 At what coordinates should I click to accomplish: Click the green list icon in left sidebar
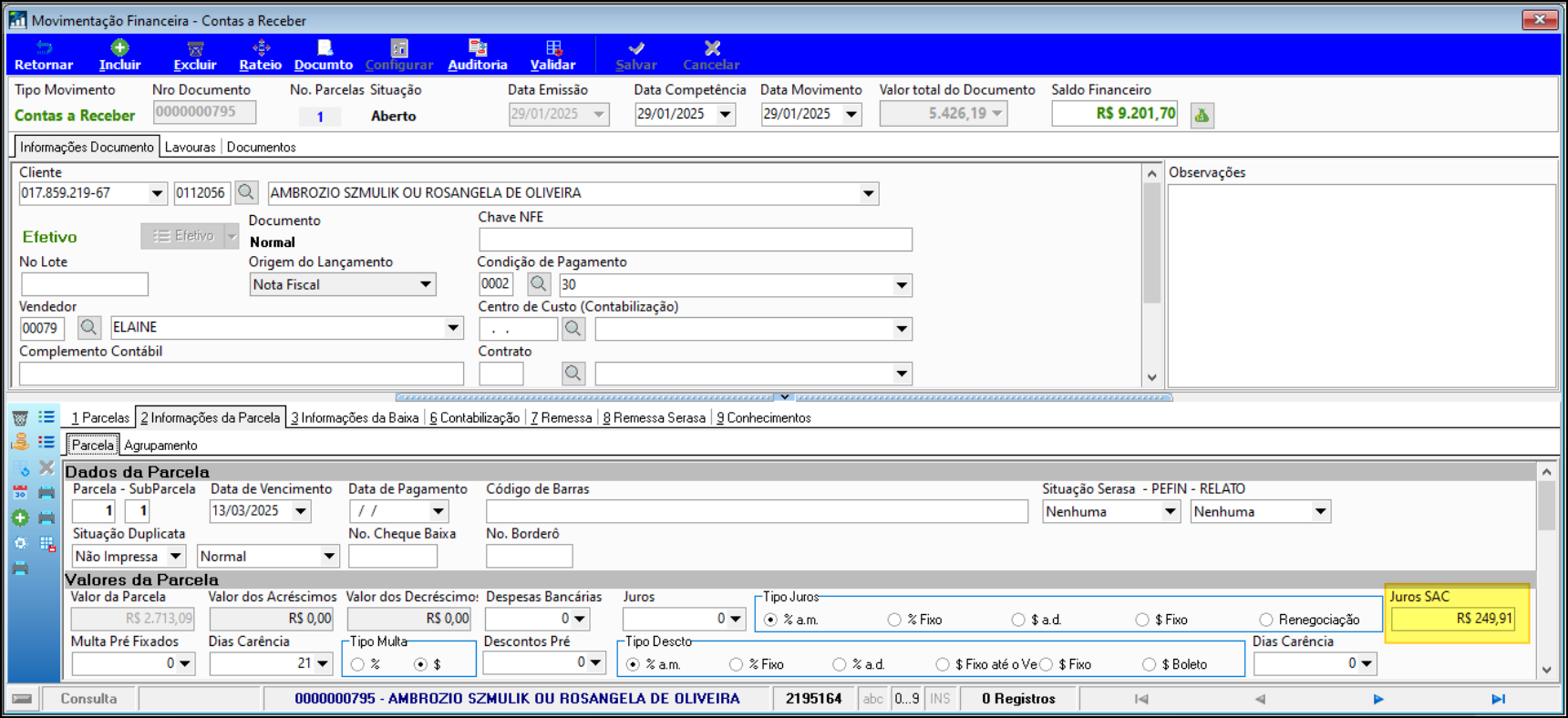(x=46, y=417)
